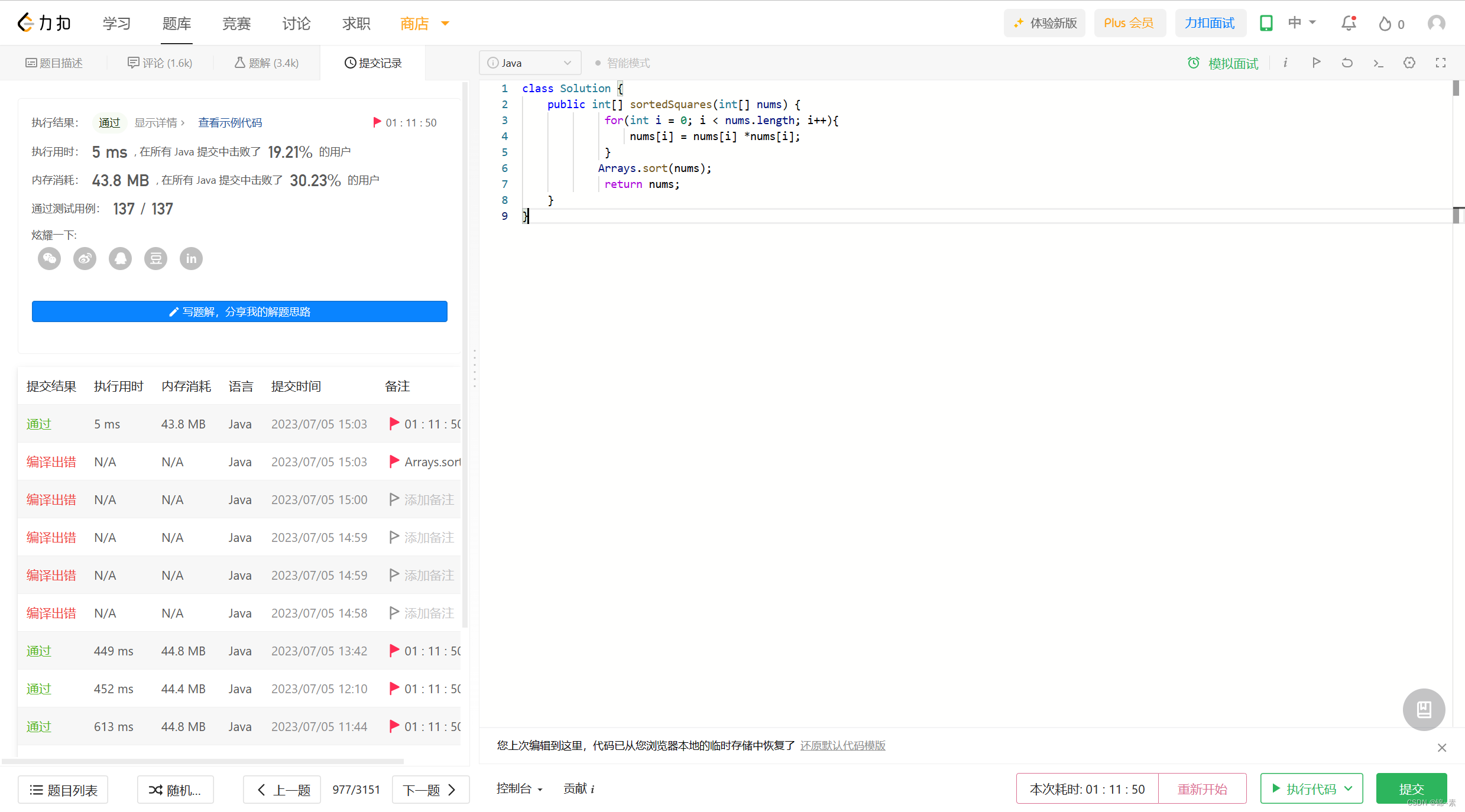This screenshot has width=1465, height=812.
Task: Add note flag for 14:58 submission
Action: [394, 613]
